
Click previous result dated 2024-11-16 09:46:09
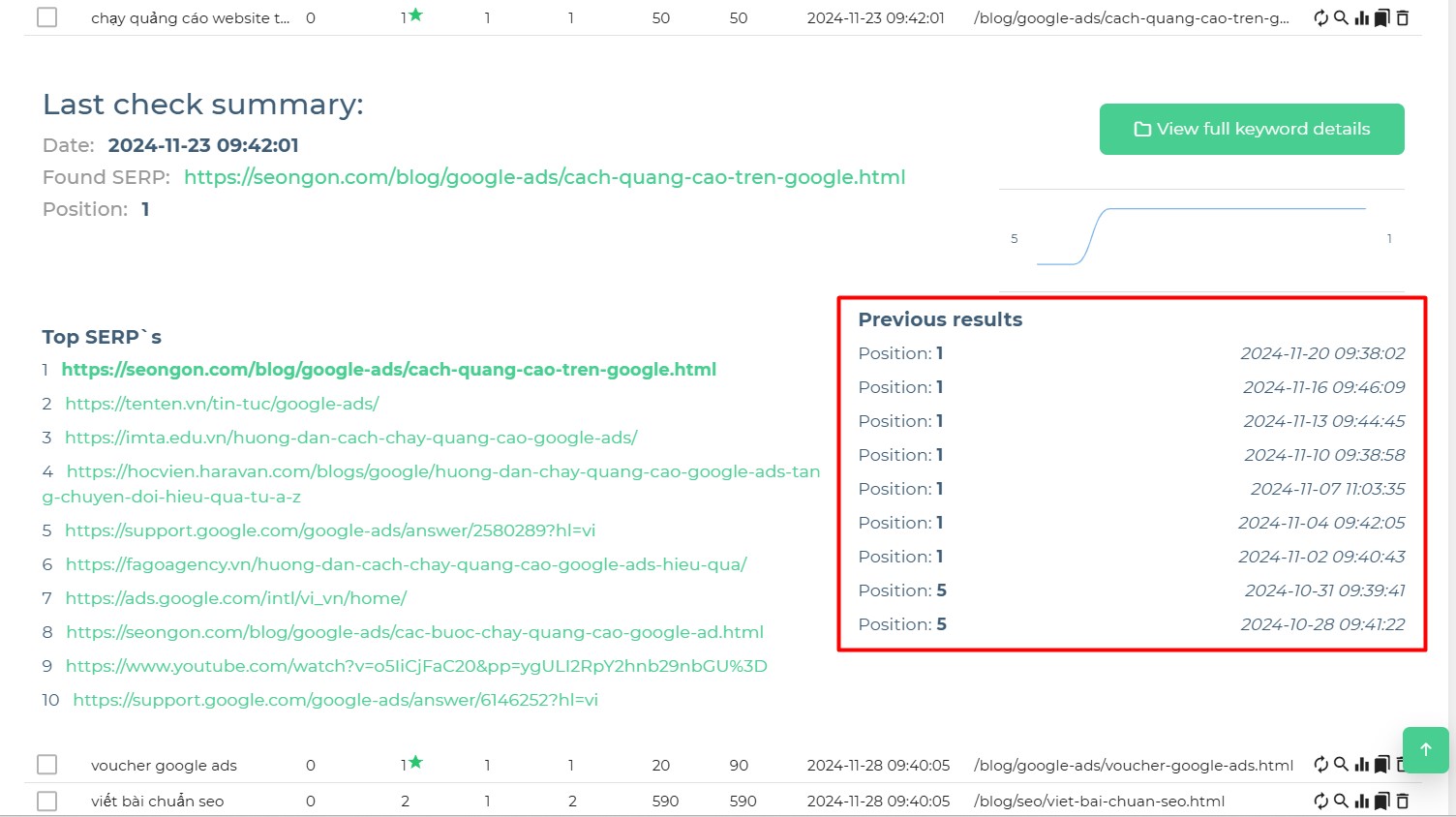click(x=1131, y=387)
